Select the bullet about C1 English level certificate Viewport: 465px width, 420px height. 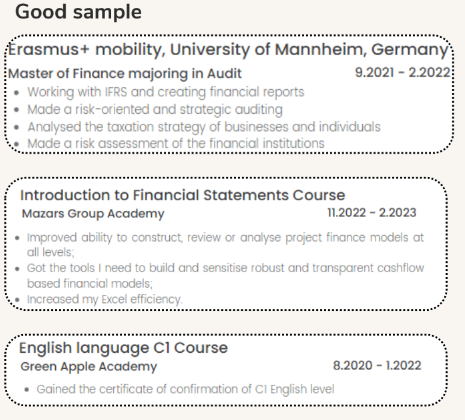click(x=185, y=389)
